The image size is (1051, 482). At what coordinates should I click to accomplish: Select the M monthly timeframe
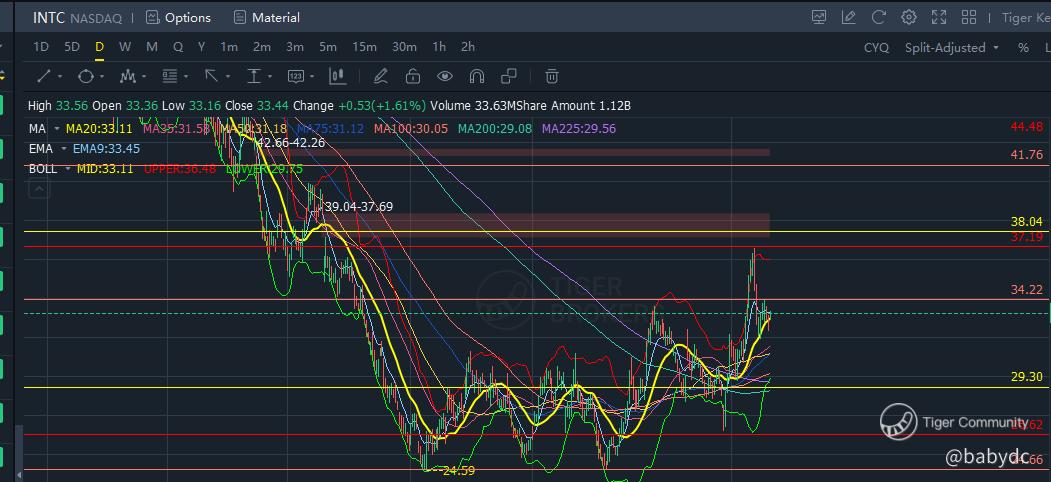tap(152, 47)
